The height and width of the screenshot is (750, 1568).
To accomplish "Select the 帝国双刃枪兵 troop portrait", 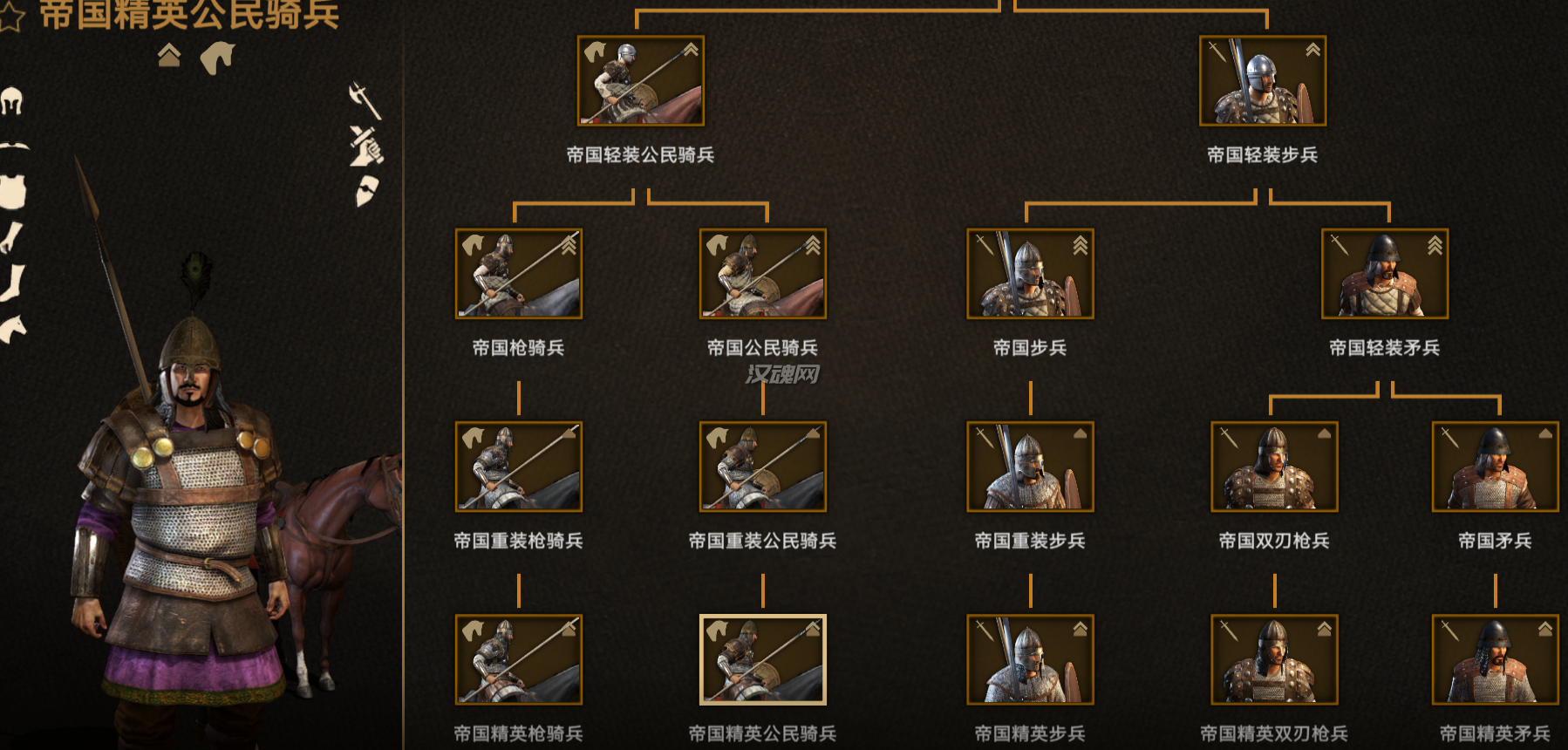I will pos(1274,467).
